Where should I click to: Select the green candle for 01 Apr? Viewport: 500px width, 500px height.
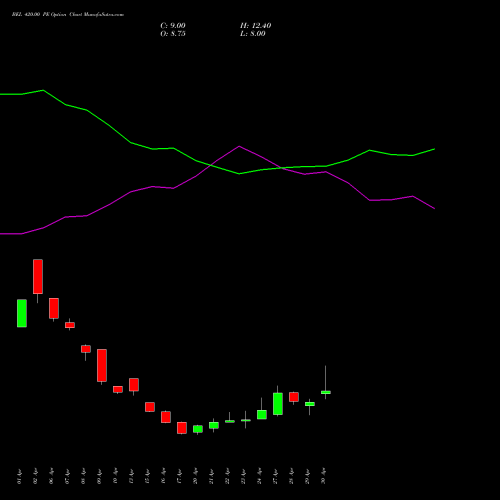[x=22, y=313]
